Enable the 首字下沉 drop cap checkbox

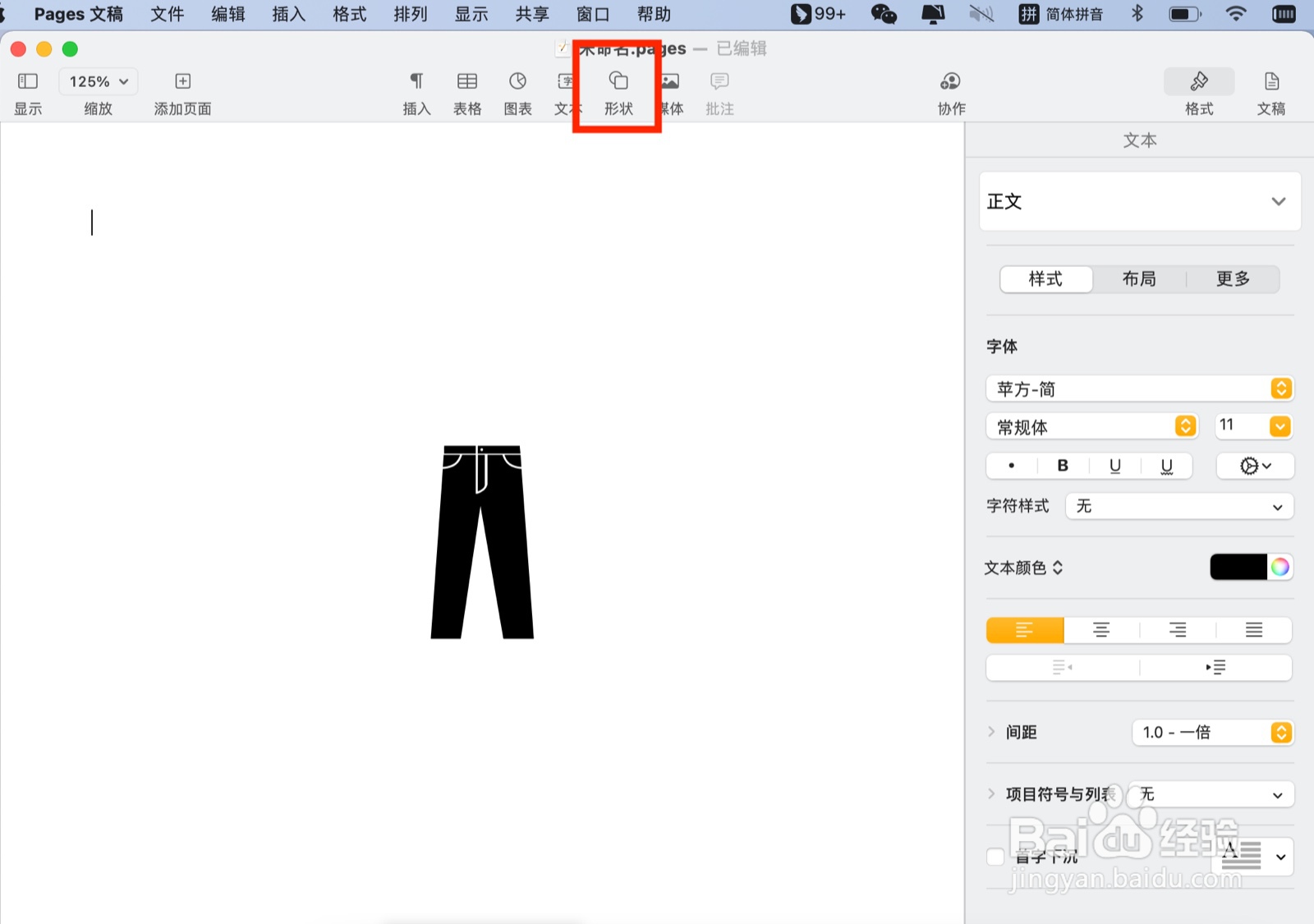pyautogui.click(x=995, y=857)
